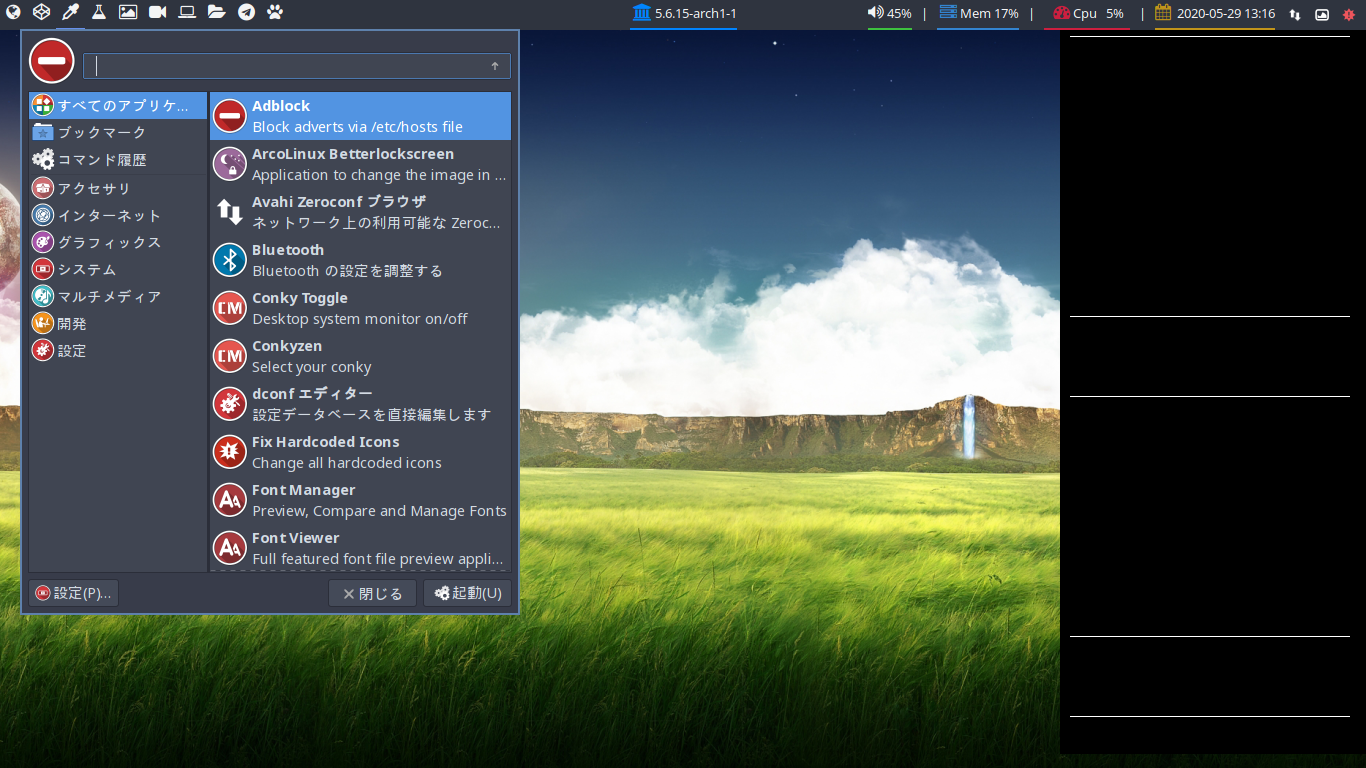The height and width of the screenshot is (768, 1366).
Task: Click the video camera workspace icon
Action: [158, 13]
